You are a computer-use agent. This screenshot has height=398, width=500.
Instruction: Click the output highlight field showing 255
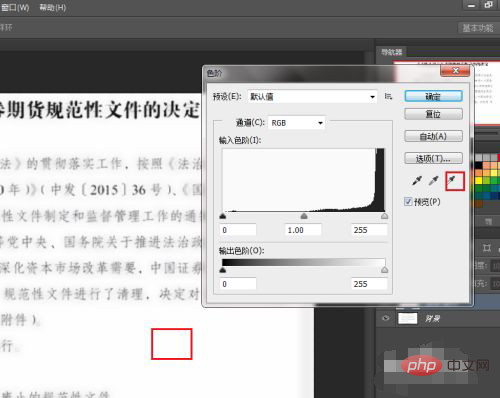[369, 284]
